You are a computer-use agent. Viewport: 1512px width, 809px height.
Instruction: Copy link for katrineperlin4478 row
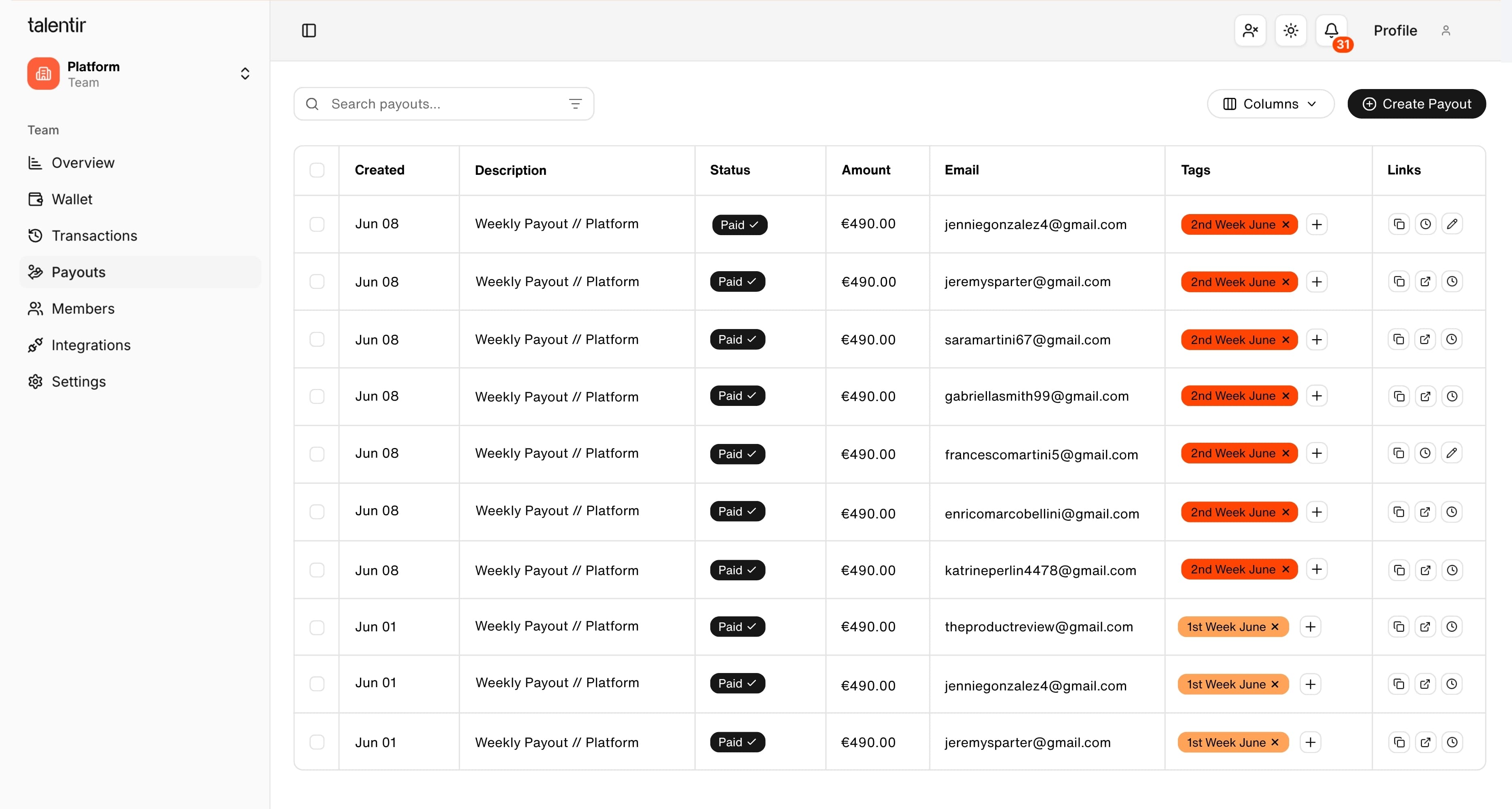(x=1399, y=570)
